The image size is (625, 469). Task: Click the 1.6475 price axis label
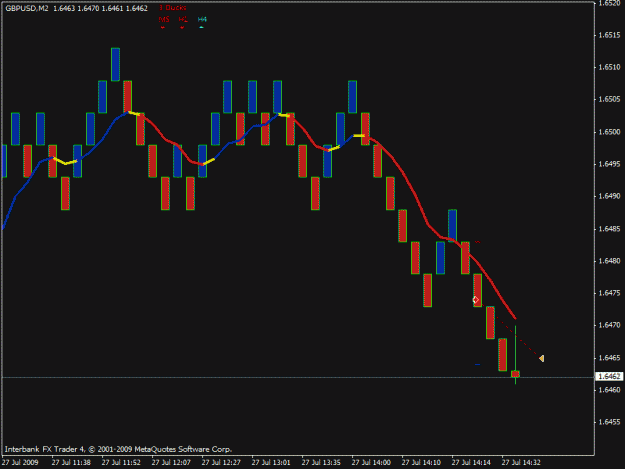coord(609,293)
